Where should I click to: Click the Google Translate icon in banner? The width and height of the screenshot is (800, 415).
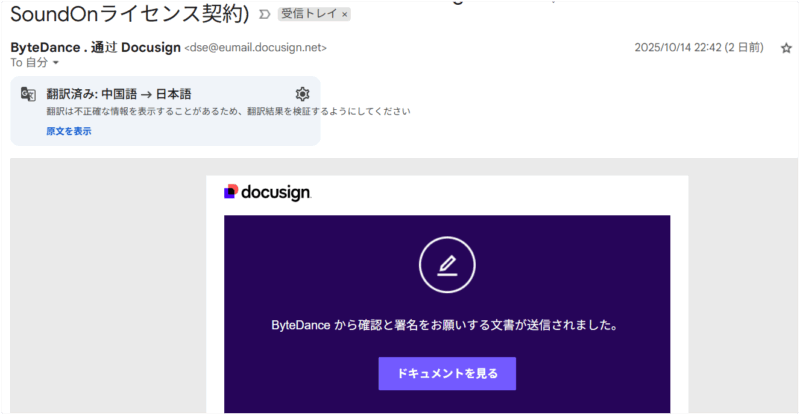(x=28, y=94)
